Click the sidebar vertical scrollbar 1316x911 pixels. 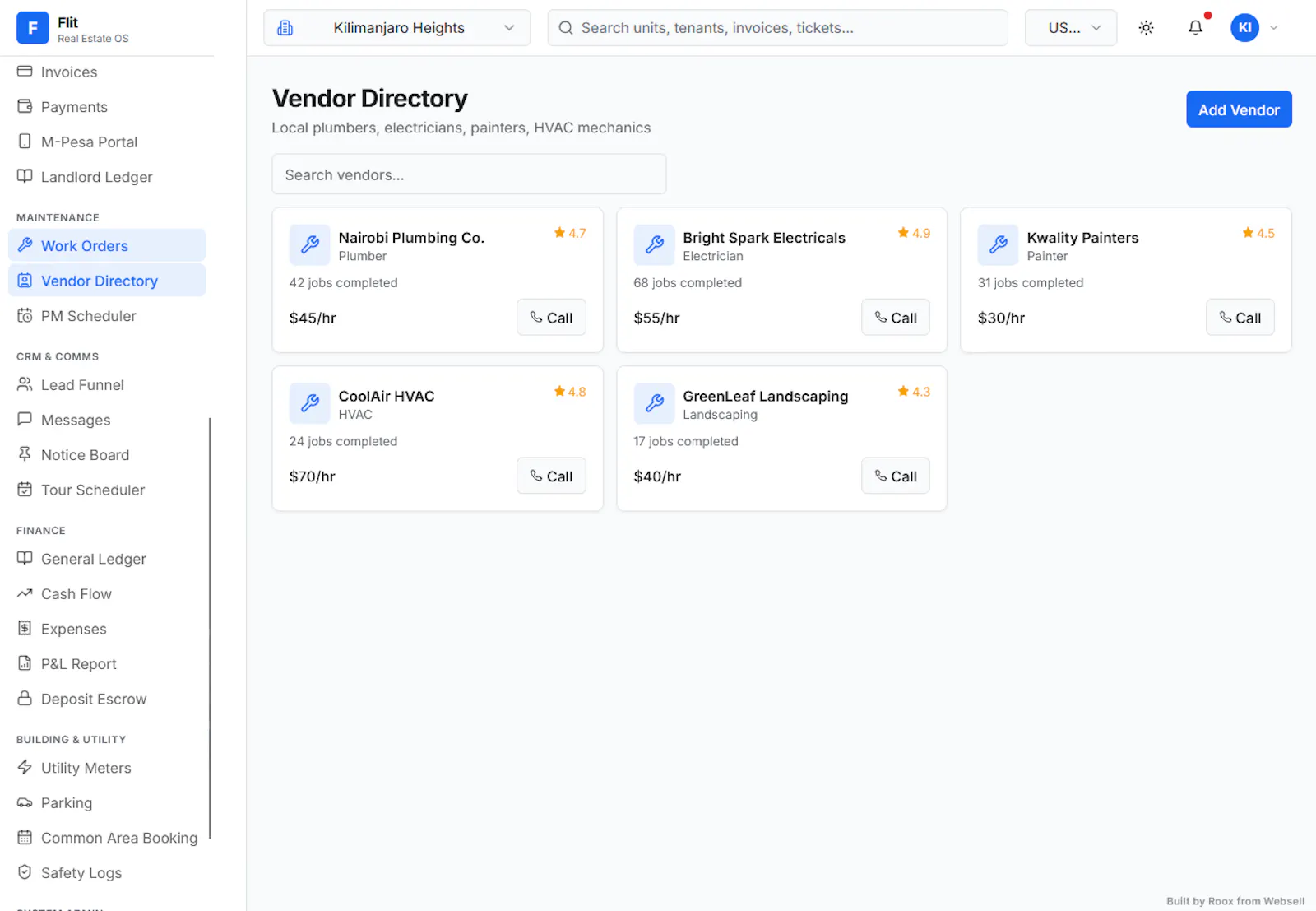[211, 628]
